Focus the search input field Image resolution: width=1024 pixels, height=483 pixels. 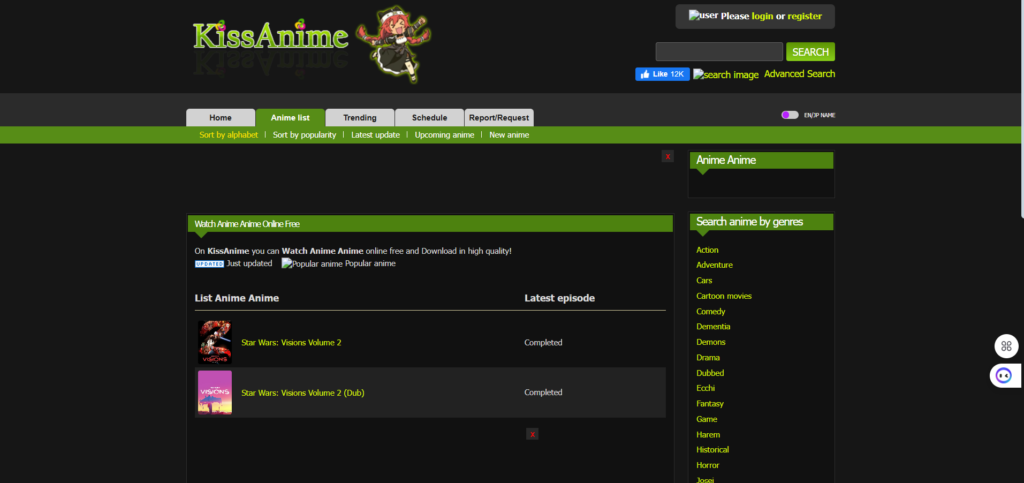coord(719,52)
